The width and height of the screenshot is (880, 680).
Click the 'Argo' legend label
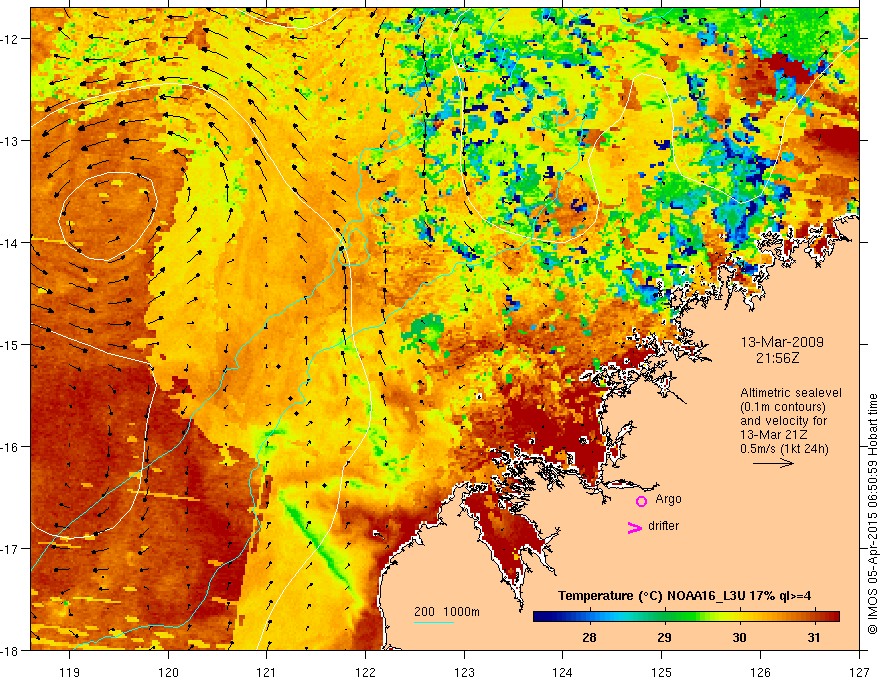click(668, 499)
